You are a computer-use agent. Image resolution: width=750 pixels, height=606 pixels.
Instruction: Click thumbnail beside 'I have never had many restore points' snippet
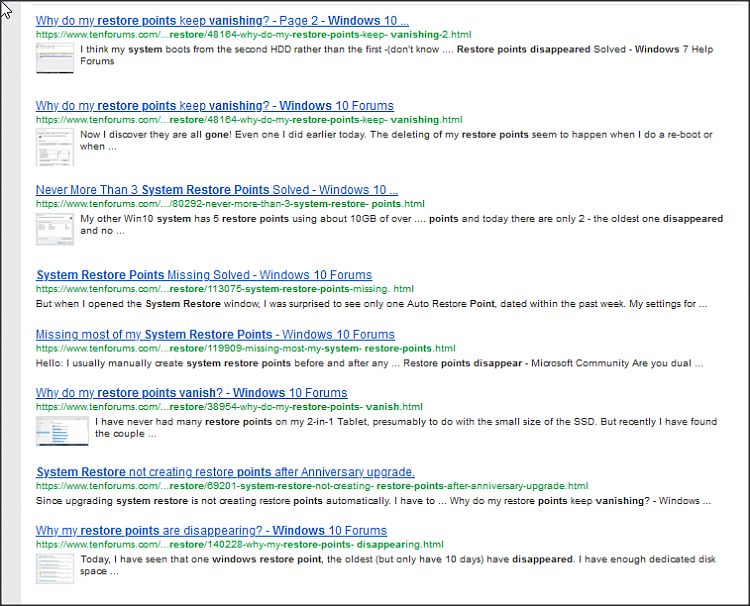click(x=62, y=431)
